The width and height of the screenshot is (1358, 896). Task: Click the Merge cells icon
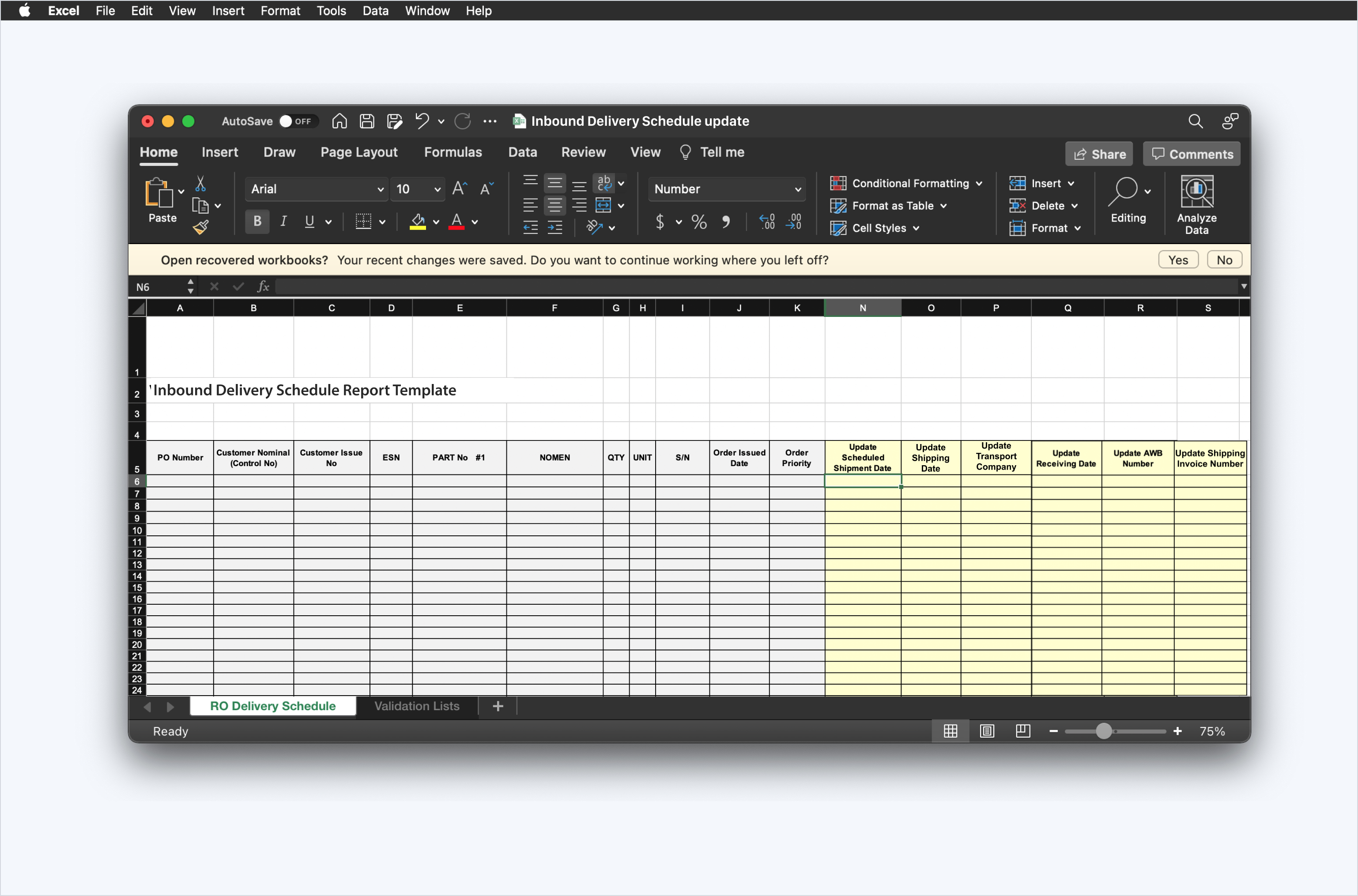click(x=604, y=205)
